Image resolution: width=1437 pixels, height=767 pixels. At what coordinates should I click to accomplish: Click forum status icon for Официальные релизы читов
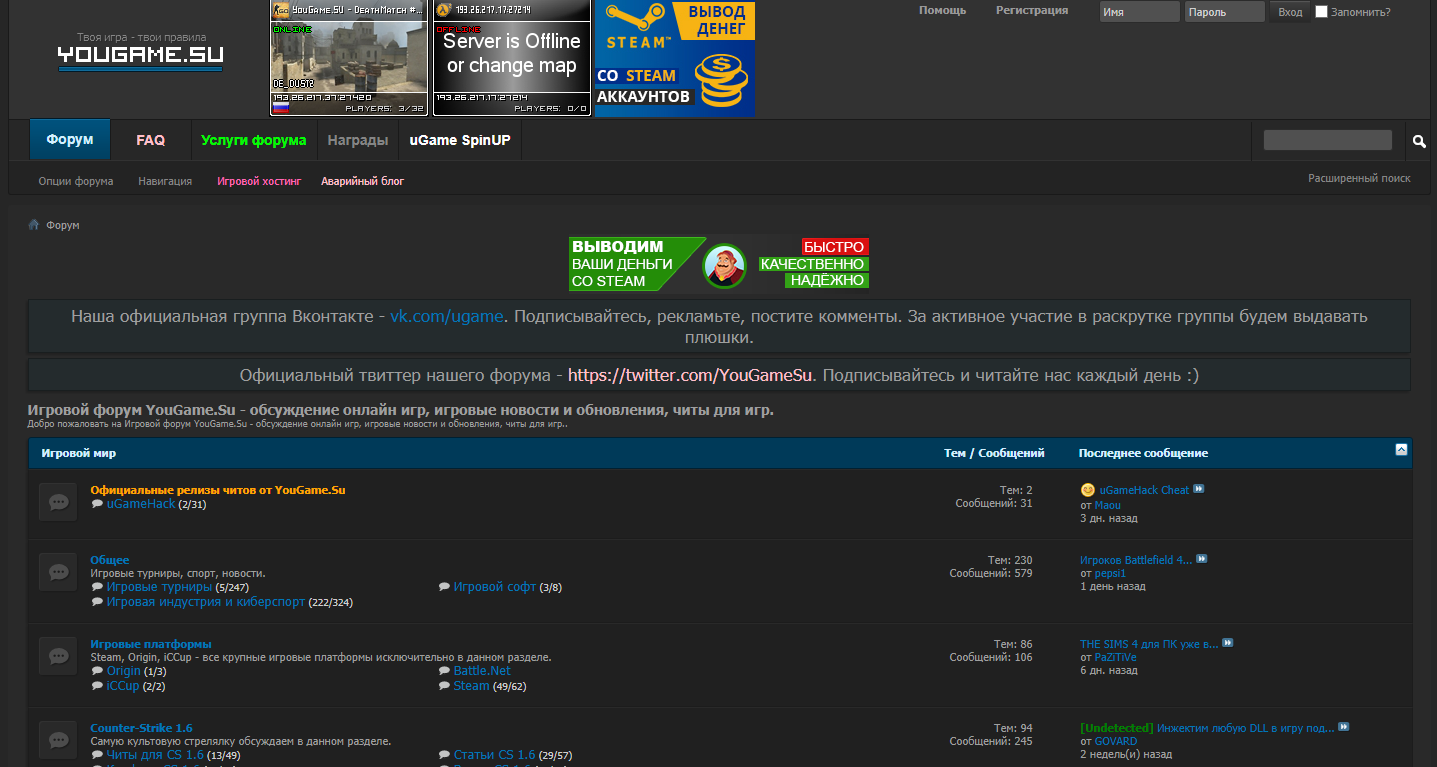click(x=58, y=502)
